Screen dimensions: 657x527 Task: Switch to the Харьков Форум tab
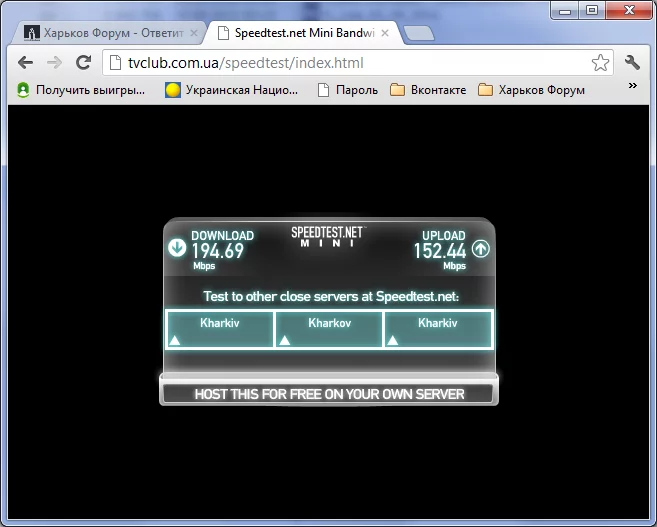coord(109,33)
